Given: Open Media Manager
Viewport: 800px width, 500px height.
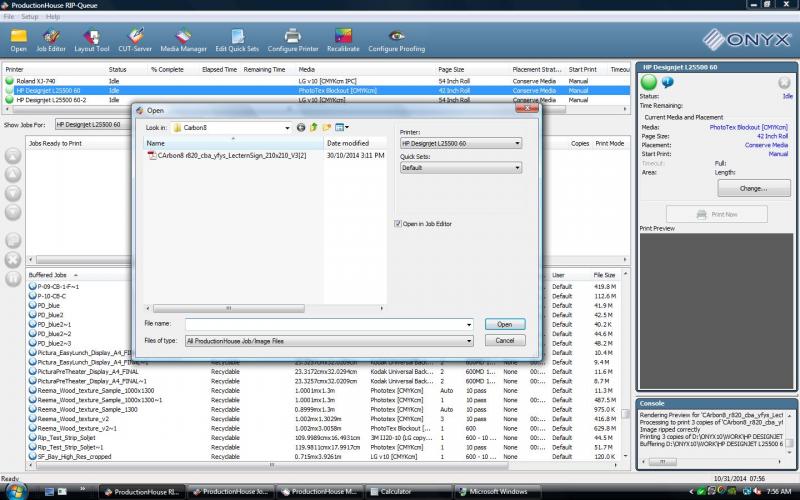Looking at the screenshot, I should click(184, 40).
